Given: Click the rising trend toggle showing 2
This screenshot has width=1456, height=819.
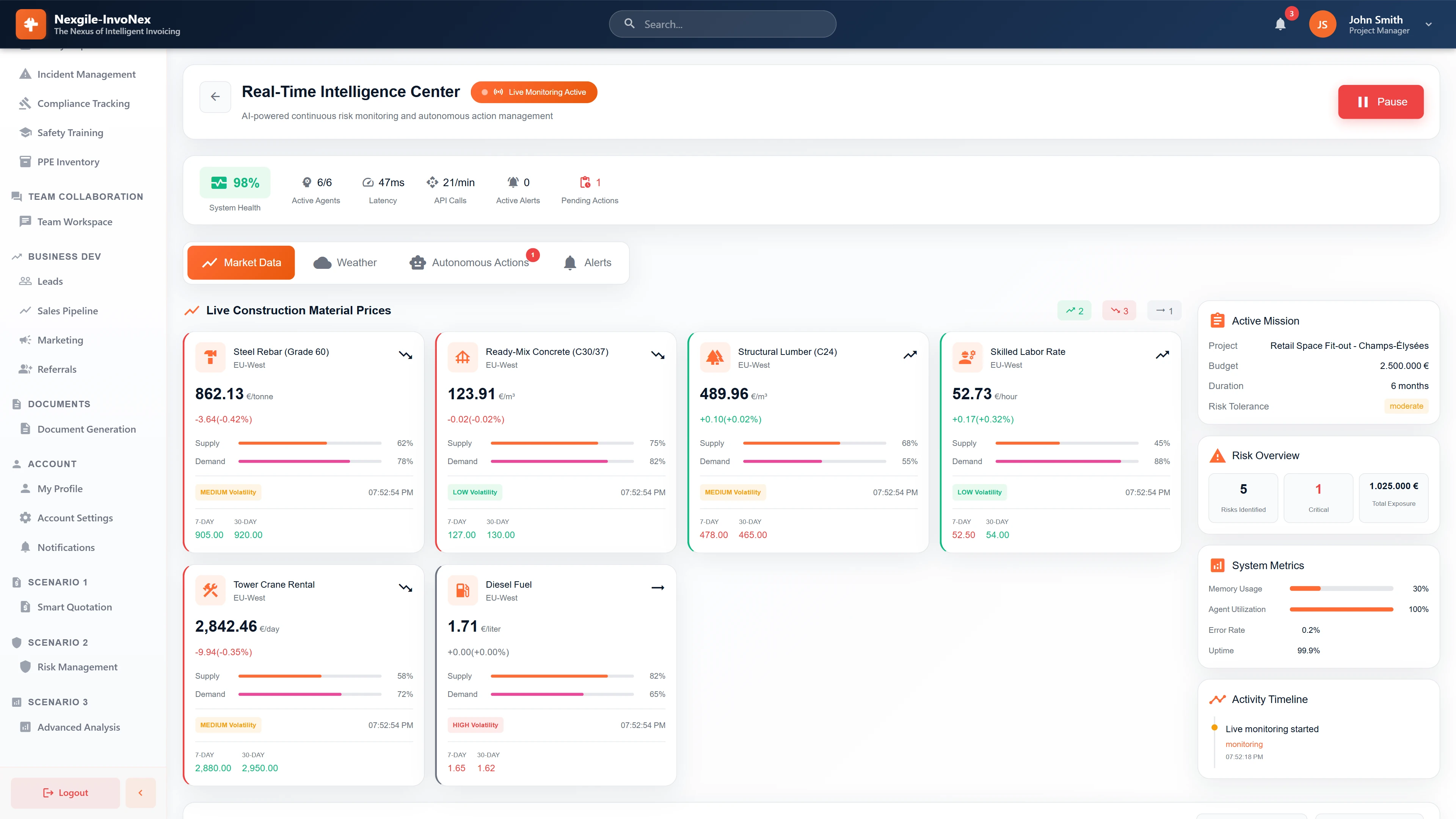Looking at the screenshot, I should [x=1074, y=310].
